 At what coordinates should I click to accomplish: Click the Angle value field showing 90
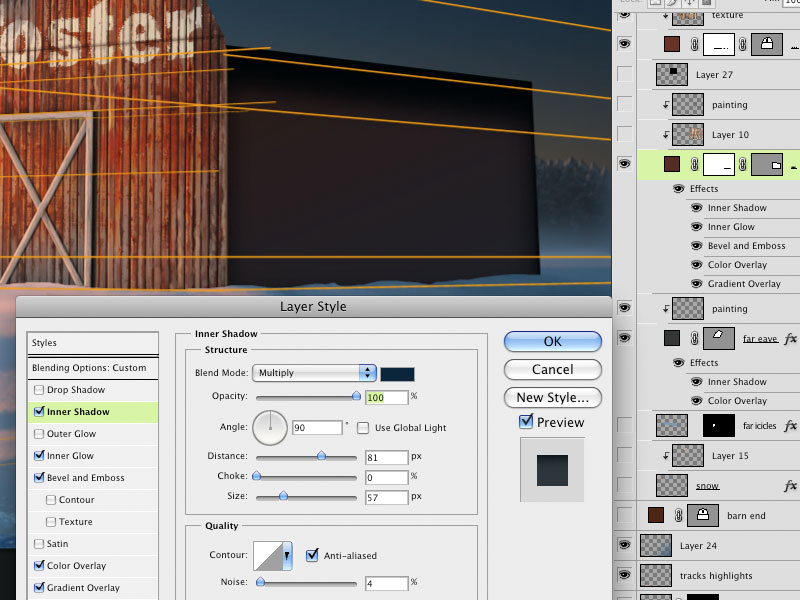pyautogui.click(x=317, y=428)
